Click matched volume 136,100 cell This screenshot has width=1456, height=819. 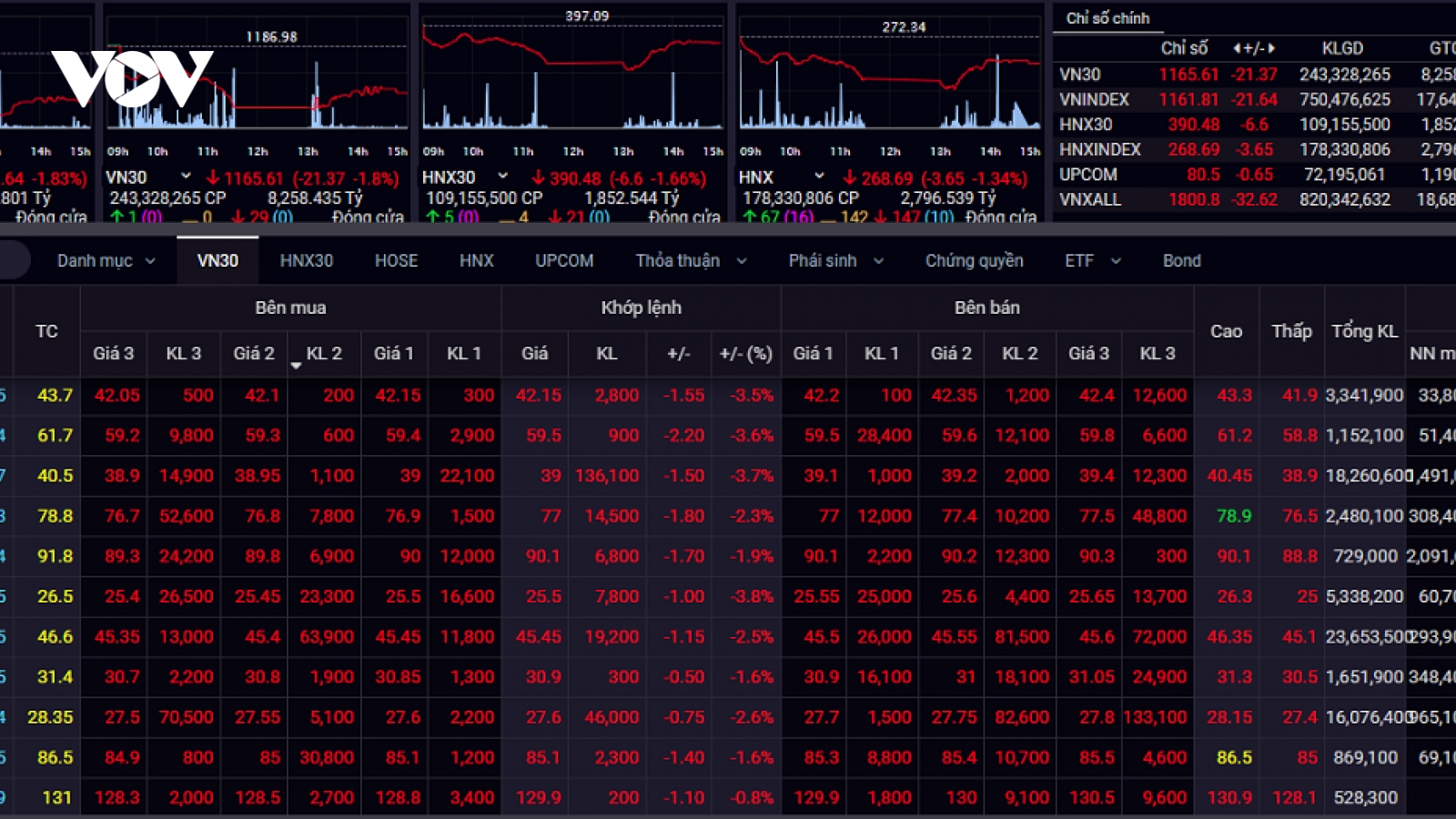pos(607,475)
